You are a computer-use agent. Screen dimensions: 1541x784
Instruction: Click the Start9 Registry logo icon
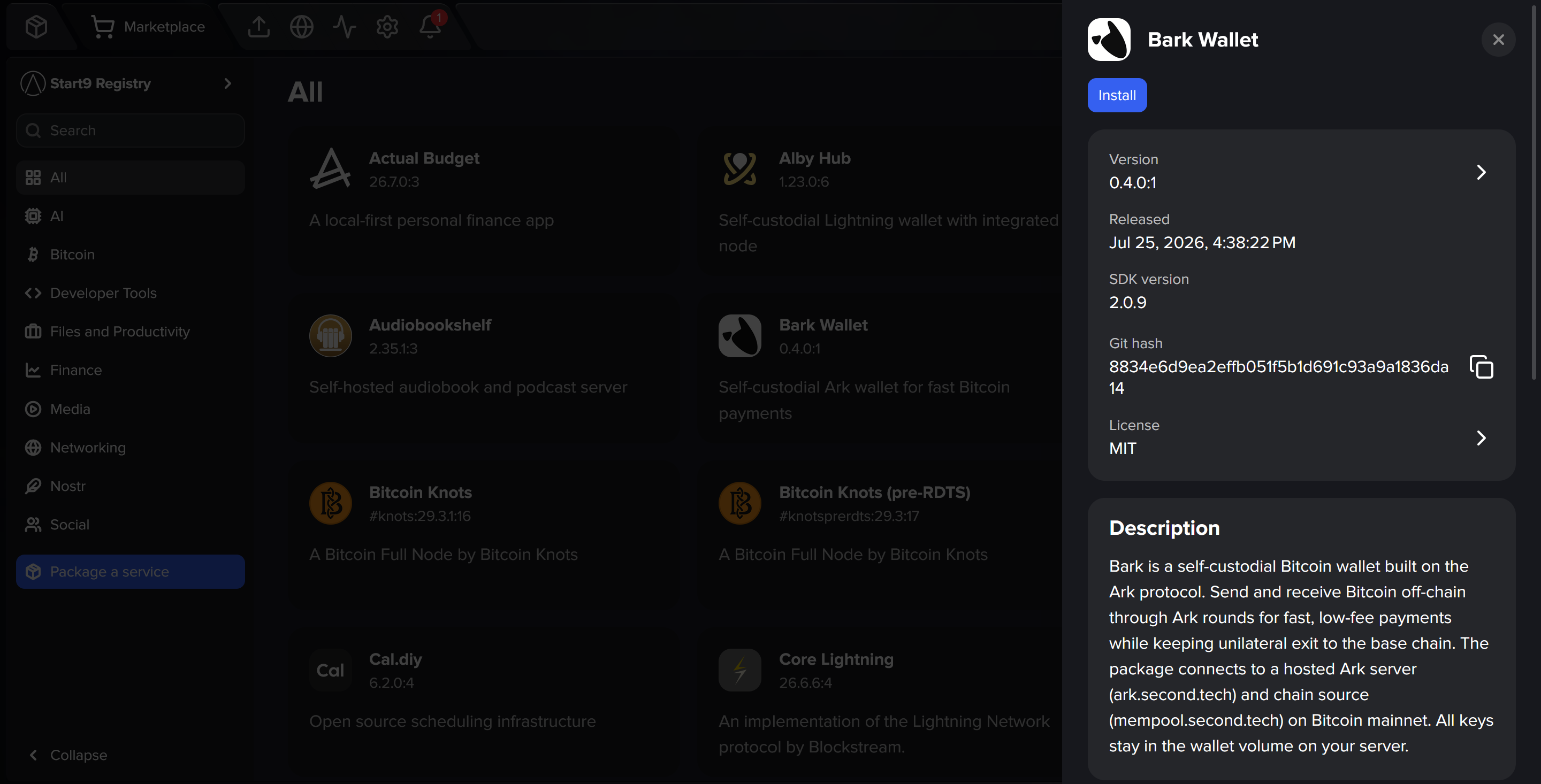[x=33, y=83]
